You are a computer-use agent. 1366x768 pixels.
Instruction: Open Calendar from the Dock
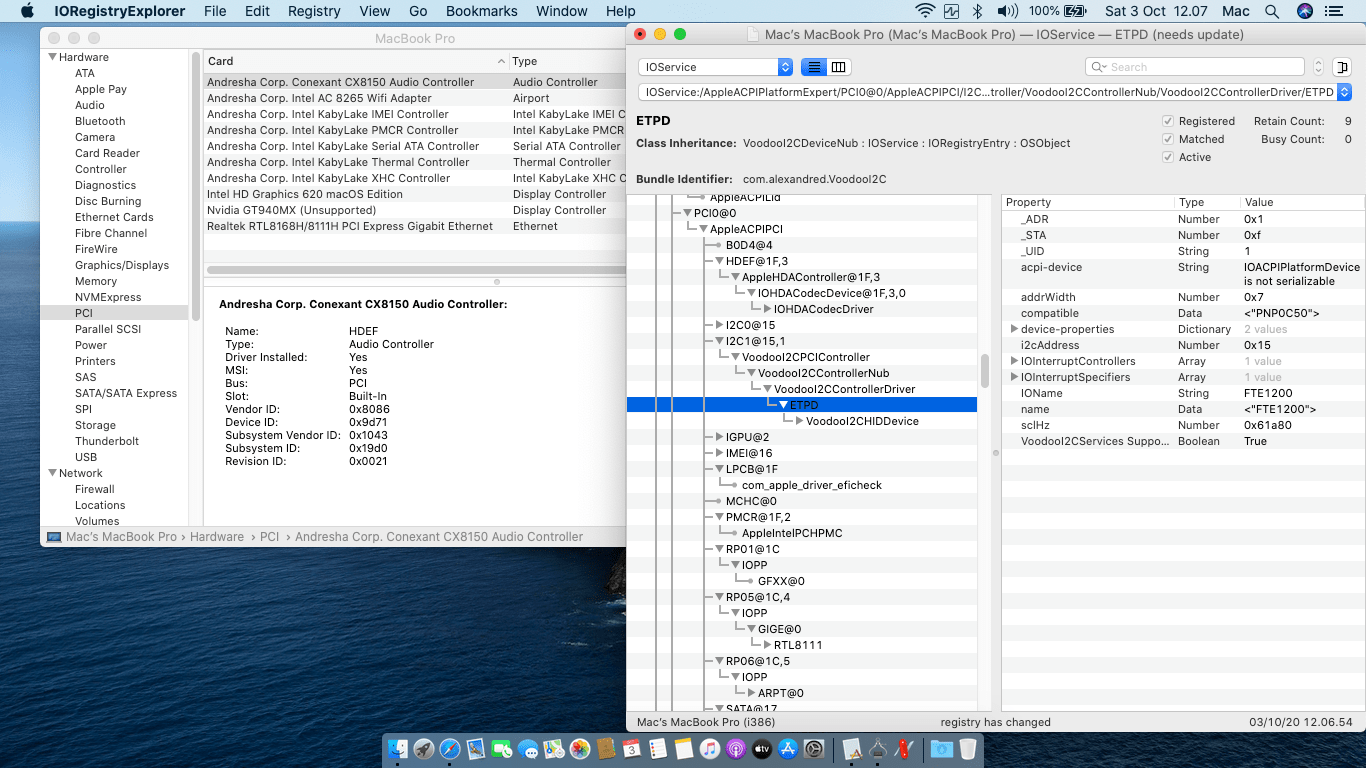tap(632, 748)
